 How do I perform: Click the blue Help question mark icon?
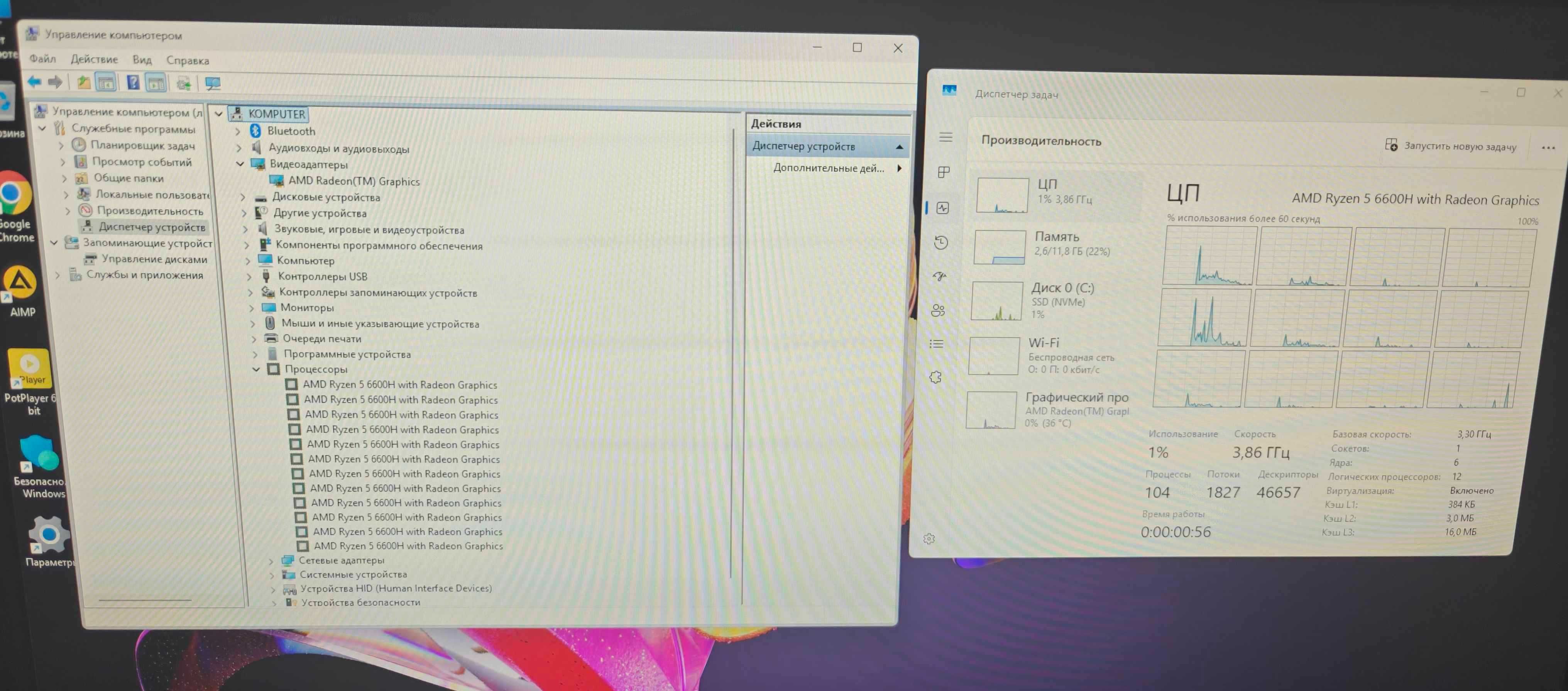(133, 82)
